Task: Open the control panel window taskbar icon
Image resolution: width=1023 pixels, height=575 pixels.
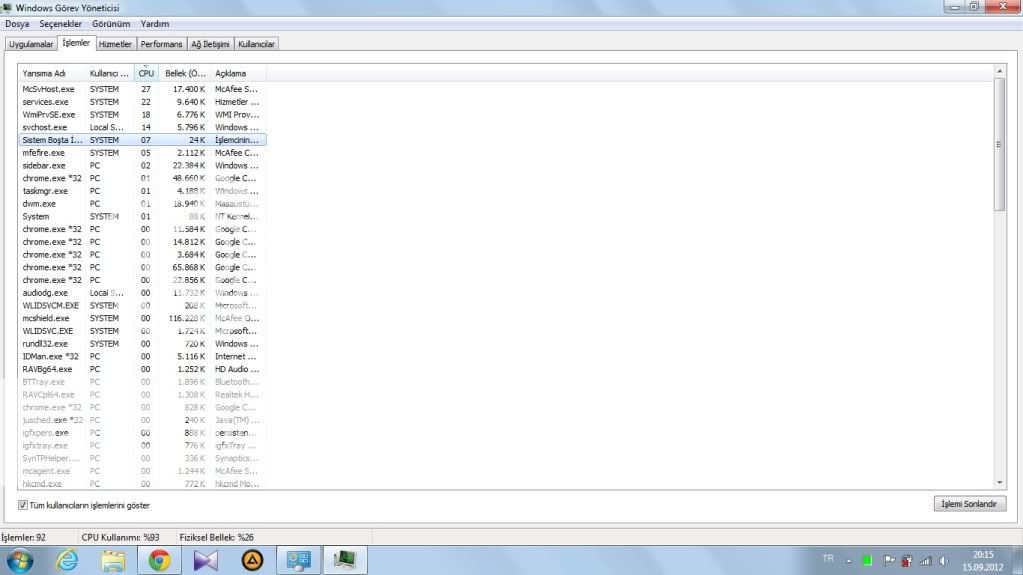Action: coord(299,560)
